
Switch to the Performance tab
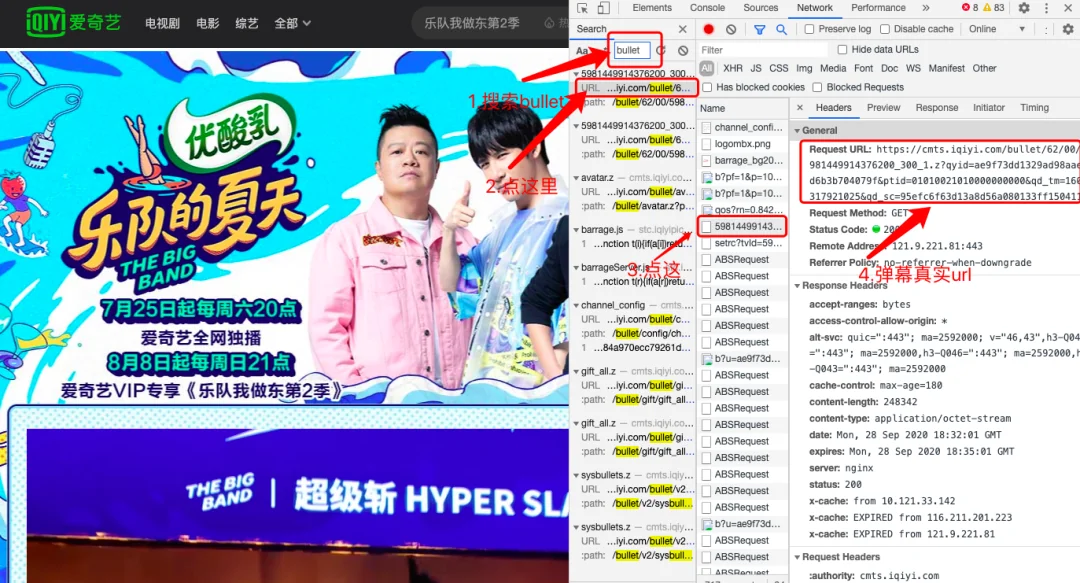[x=878, y=8]
